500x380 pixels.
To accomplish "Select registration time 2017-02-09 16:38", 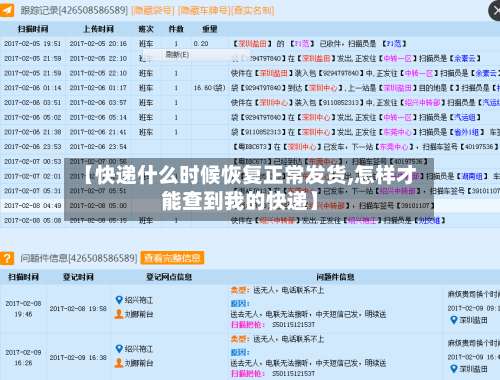I will click(78, 357).
